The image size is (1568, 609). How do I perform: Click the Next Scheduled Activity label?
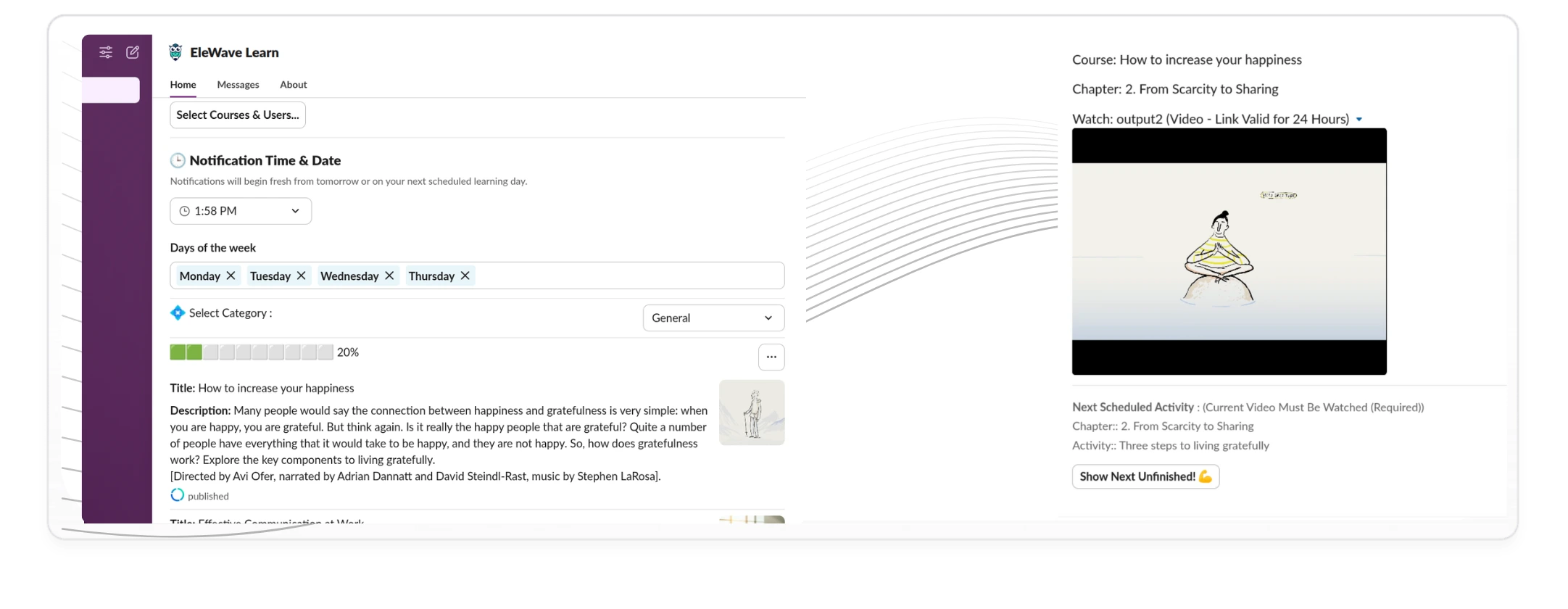pos(1133,407)
